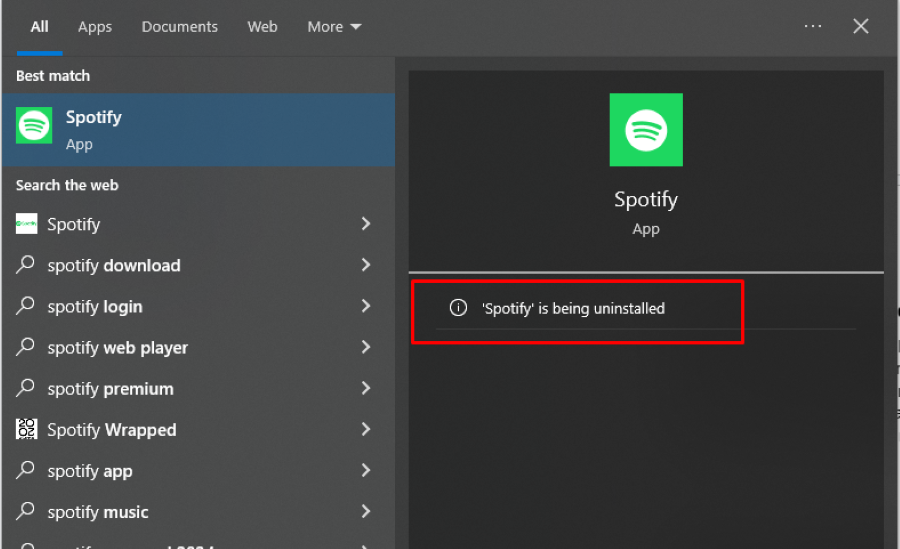
Task: Click the Search the web heading
Action: (x=67, y=185)
